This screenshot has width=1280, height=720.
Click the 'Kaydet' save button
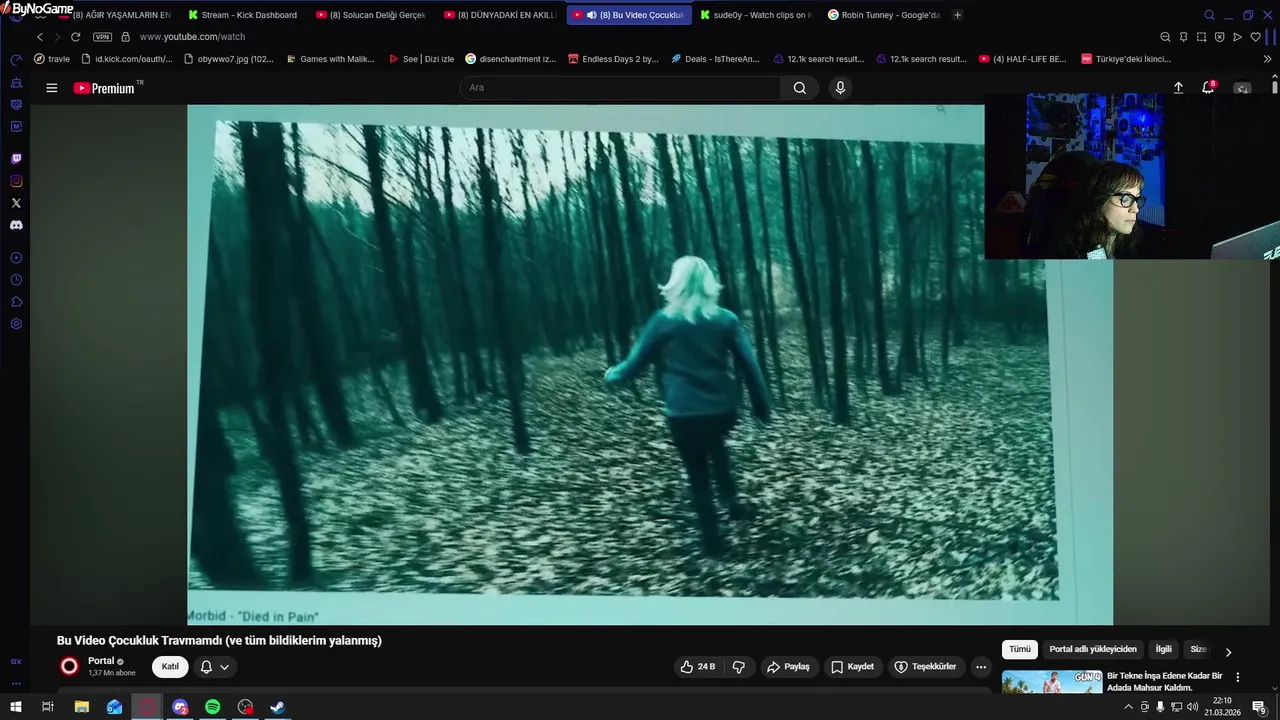[x=852, y=667]
